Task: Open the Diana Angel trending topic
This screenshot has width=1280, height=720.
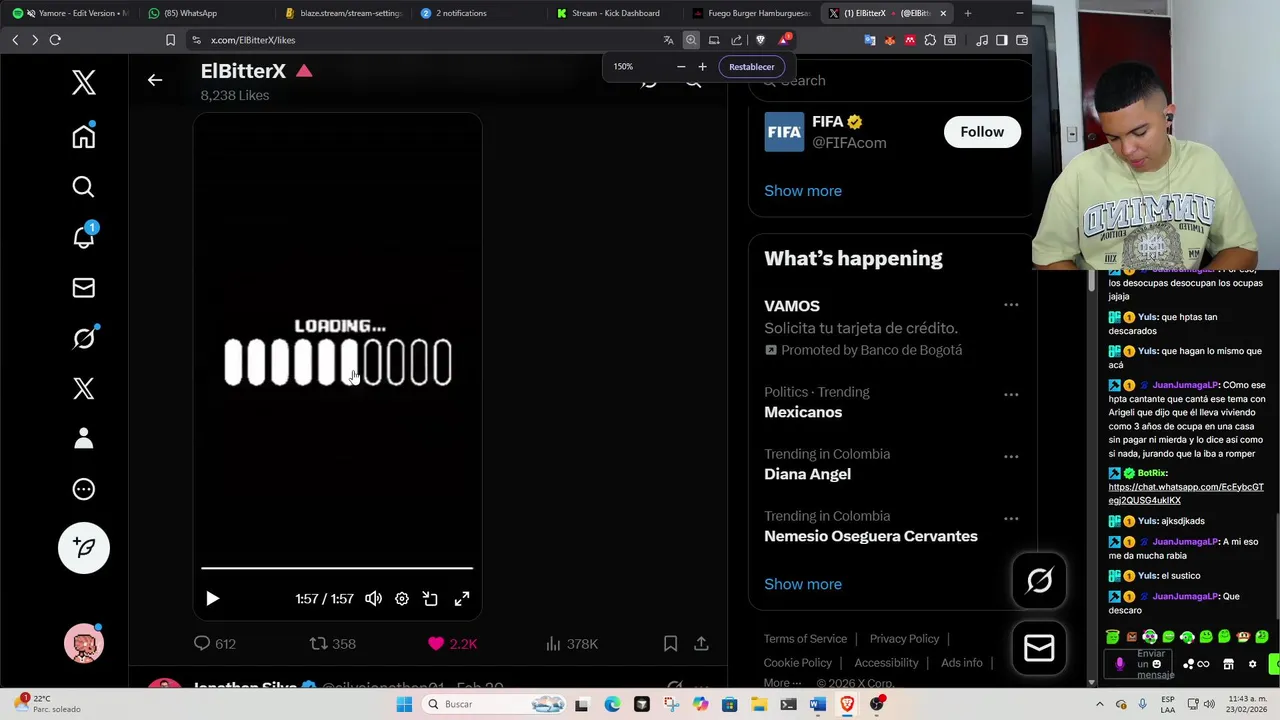Action: pos(808,474)
